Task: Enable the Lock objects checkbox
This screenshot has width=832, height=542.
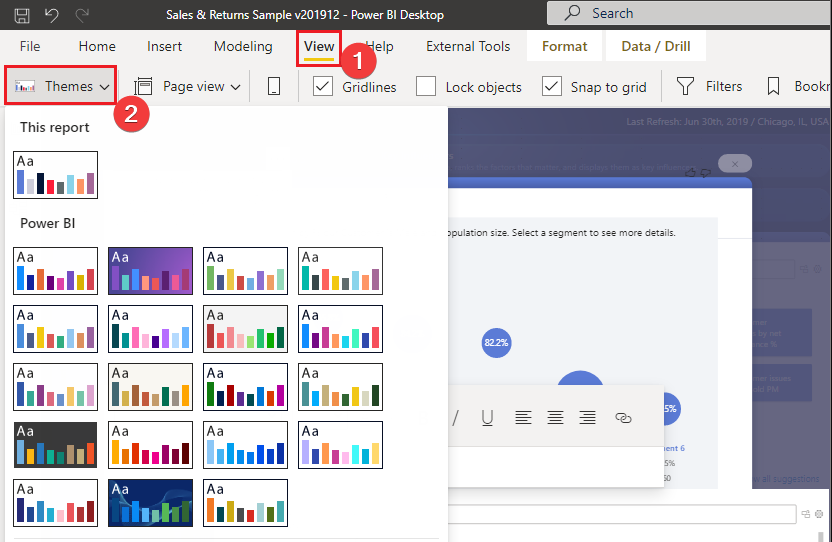Action: [x=426, y=87]
